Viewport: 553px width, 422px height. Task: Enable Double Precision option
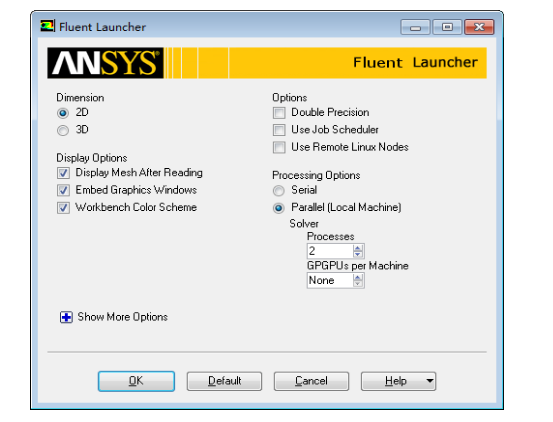point(279,113)
